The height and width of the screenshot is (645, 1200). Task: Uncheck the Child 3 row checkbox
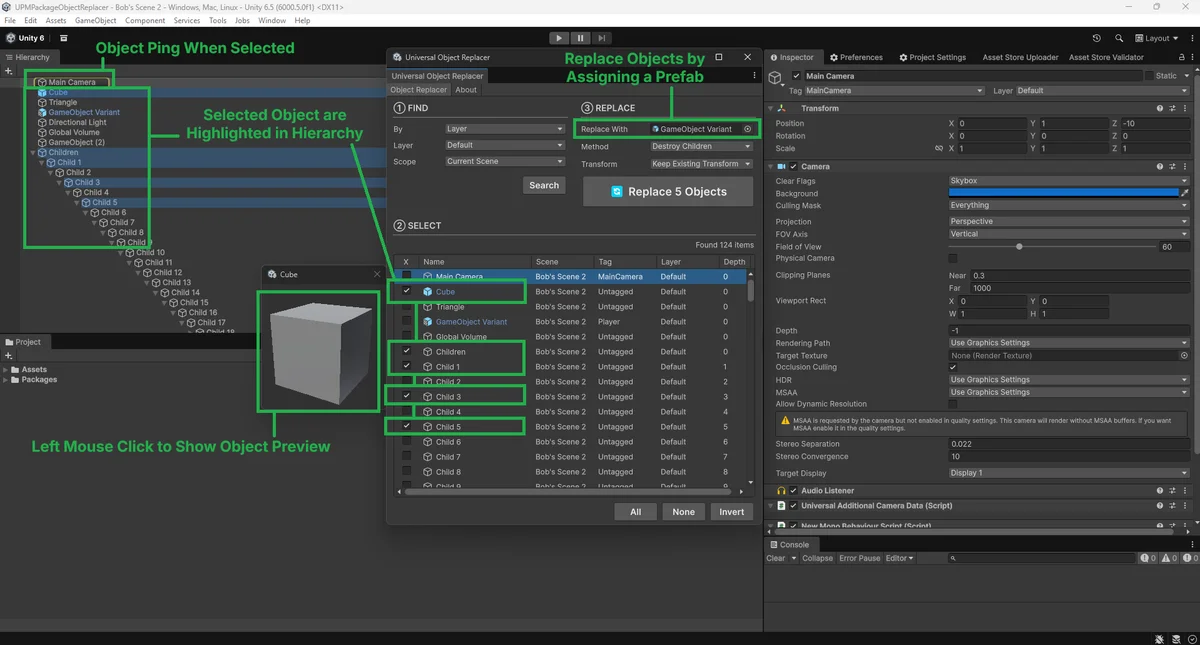click(x=406, y=397)
